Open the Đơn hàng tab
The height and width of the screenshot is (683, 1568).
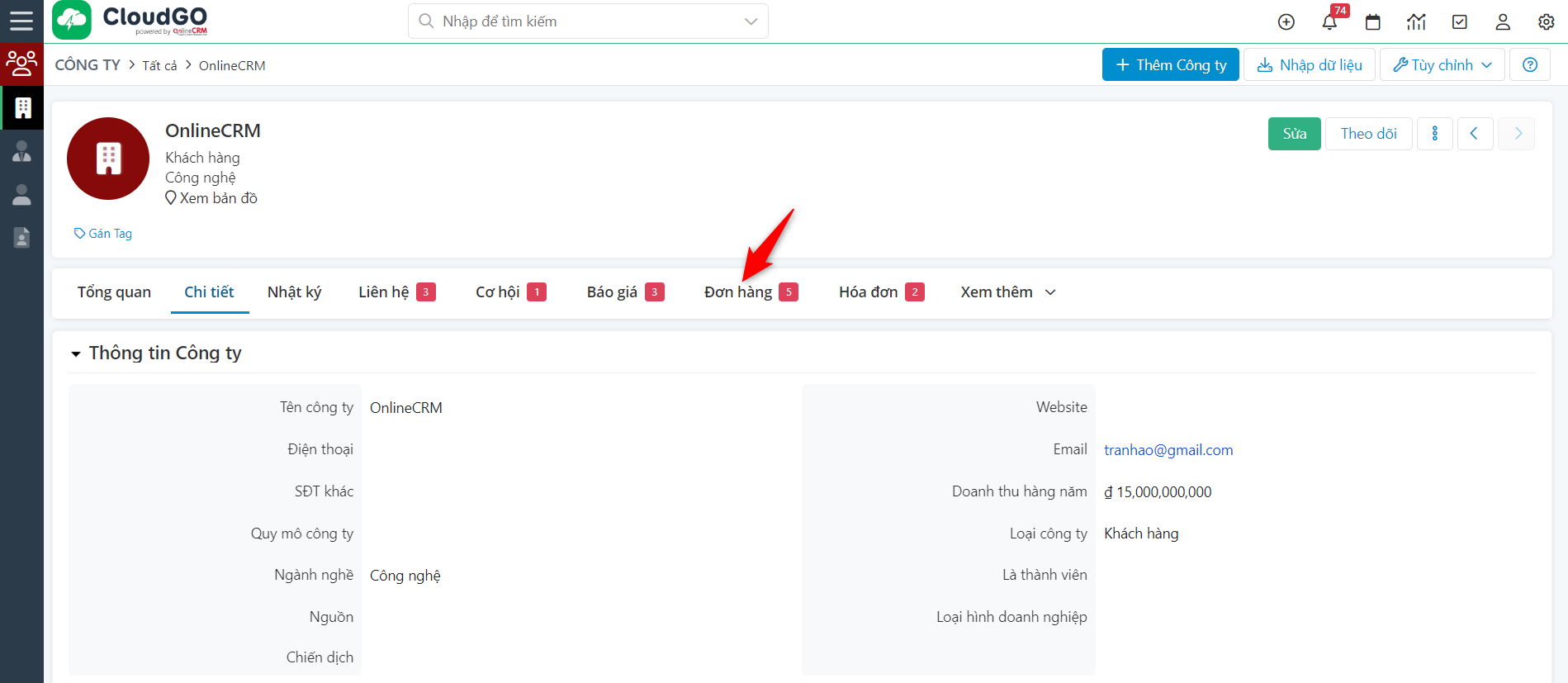(x=751, y=292)
